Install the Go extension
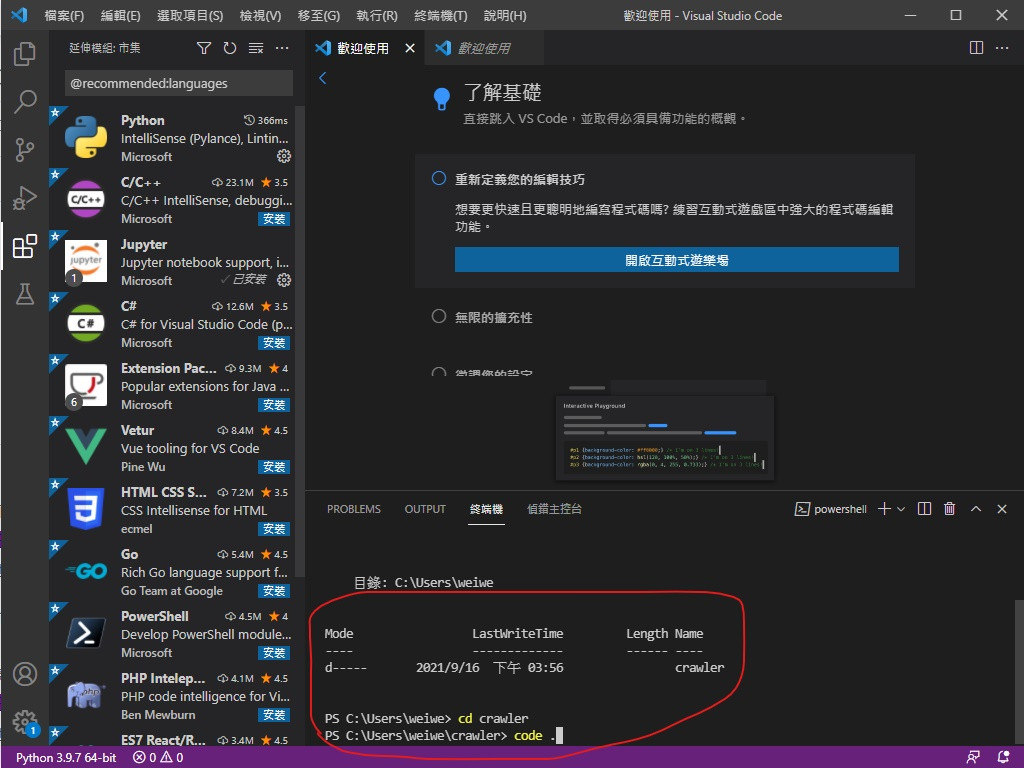 click(274, 591)
